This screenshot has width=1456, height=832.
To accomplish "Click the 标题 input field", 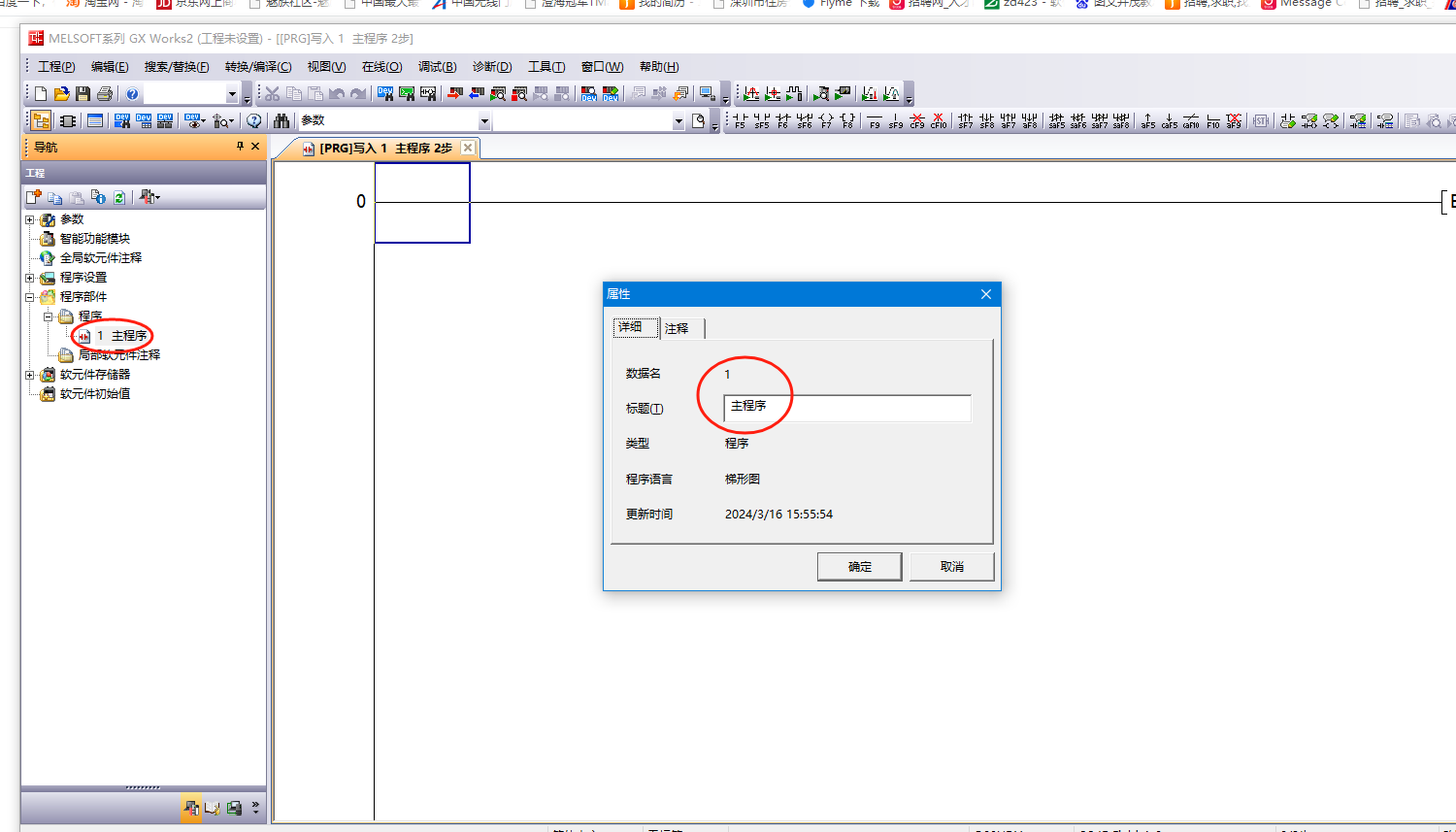I will 846,408.
